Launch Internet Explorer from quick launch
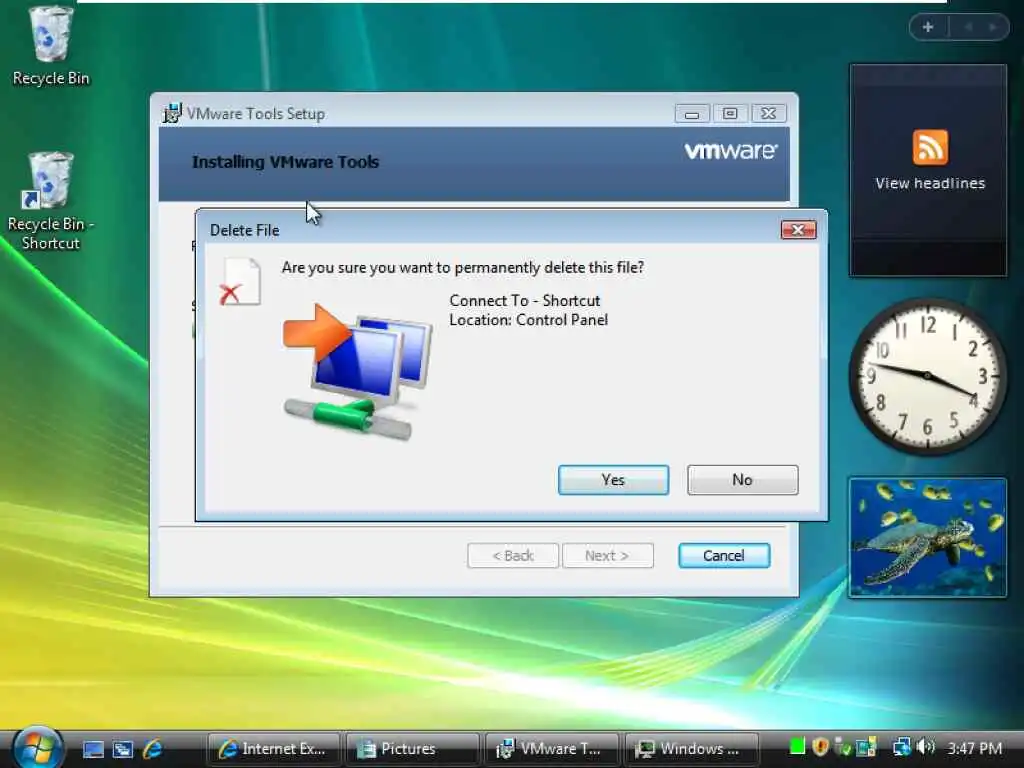The height and width of the screenshot is (768, 1024). coord(152,748)
